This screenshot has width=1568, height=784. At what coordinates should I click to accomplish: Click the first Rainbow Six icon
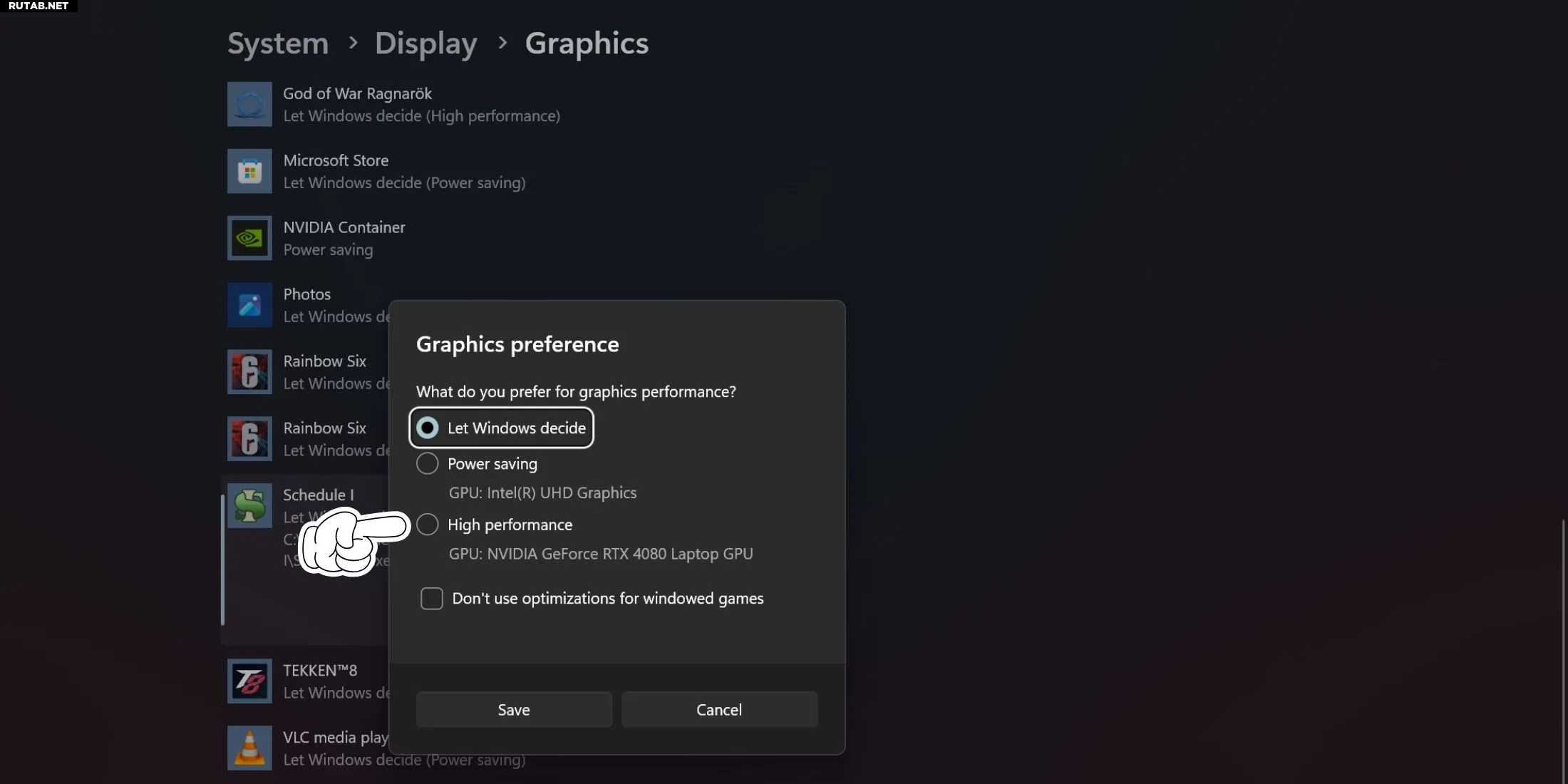249,371
